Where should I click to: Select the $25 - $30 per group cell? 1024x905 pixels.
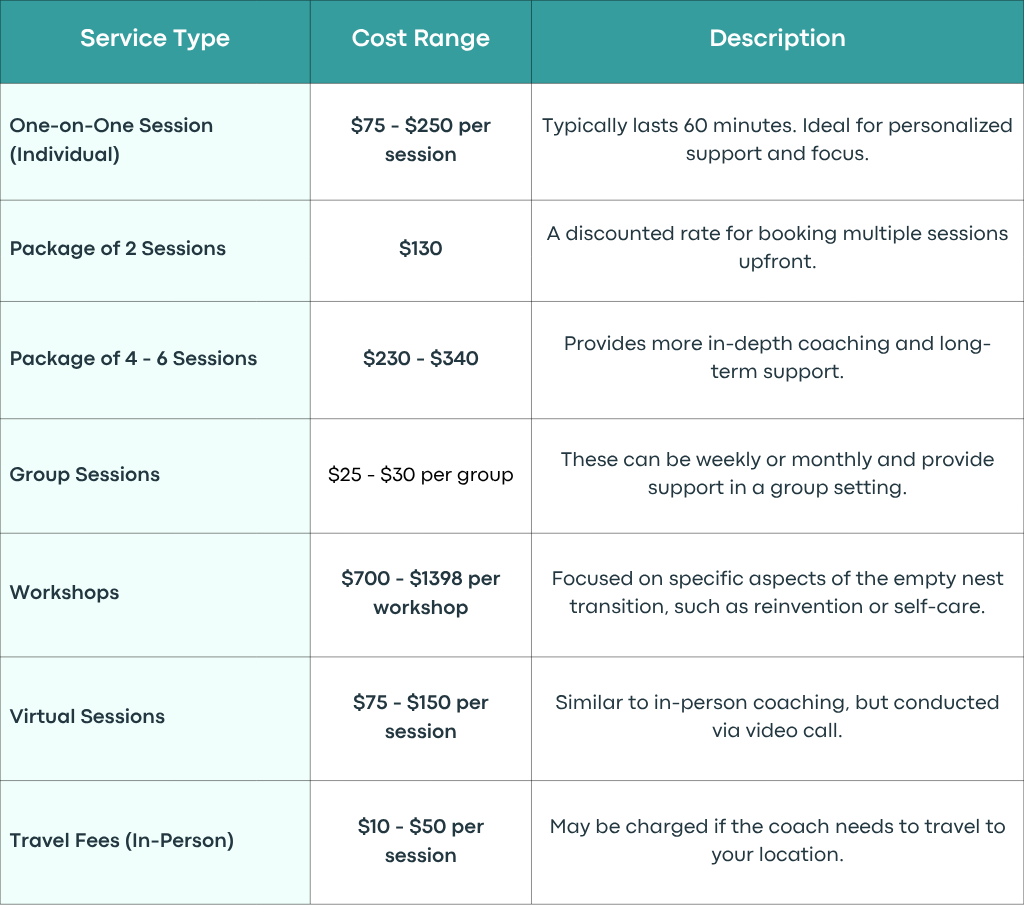point(421,475)
